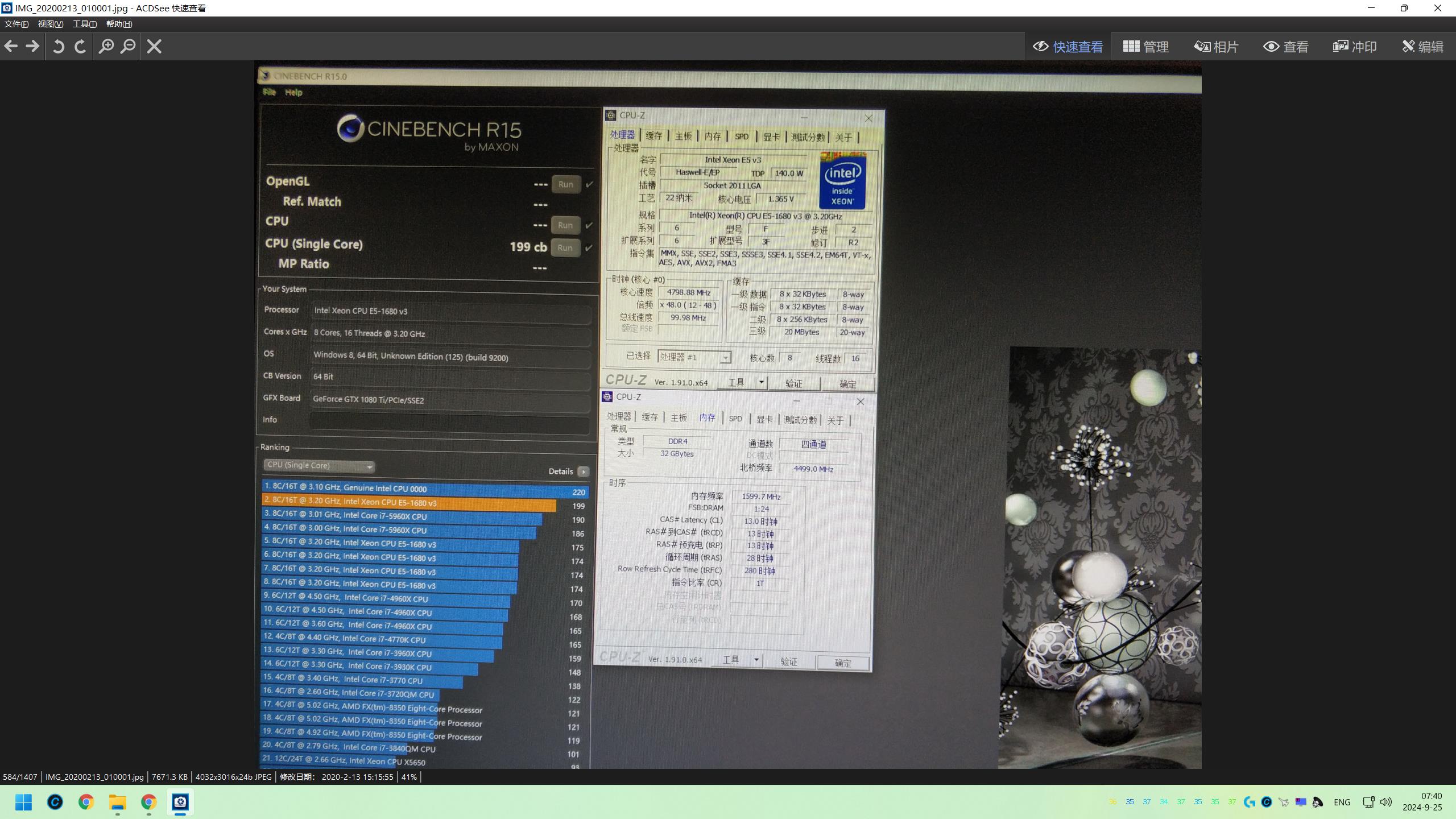Click the yellow 36 temperature tray reading
Viewport: 1456px width, 819px height.
1112,802
